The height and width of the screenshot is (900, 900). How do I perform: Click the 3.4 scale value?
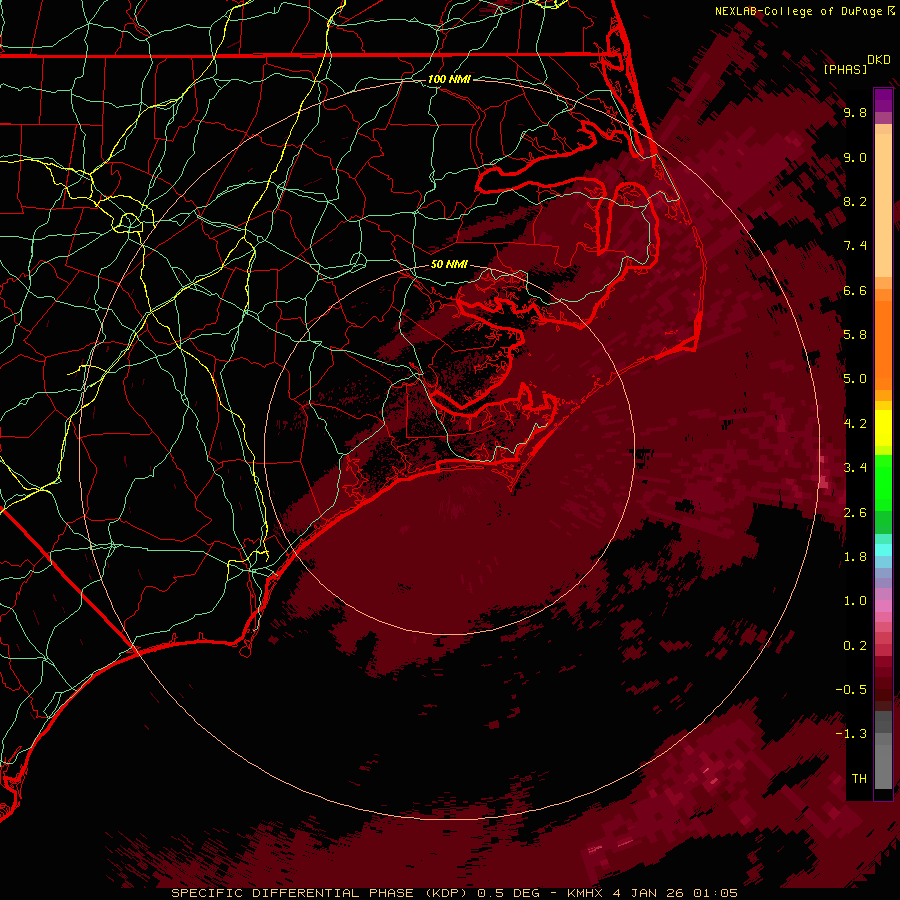click(855, 468)
